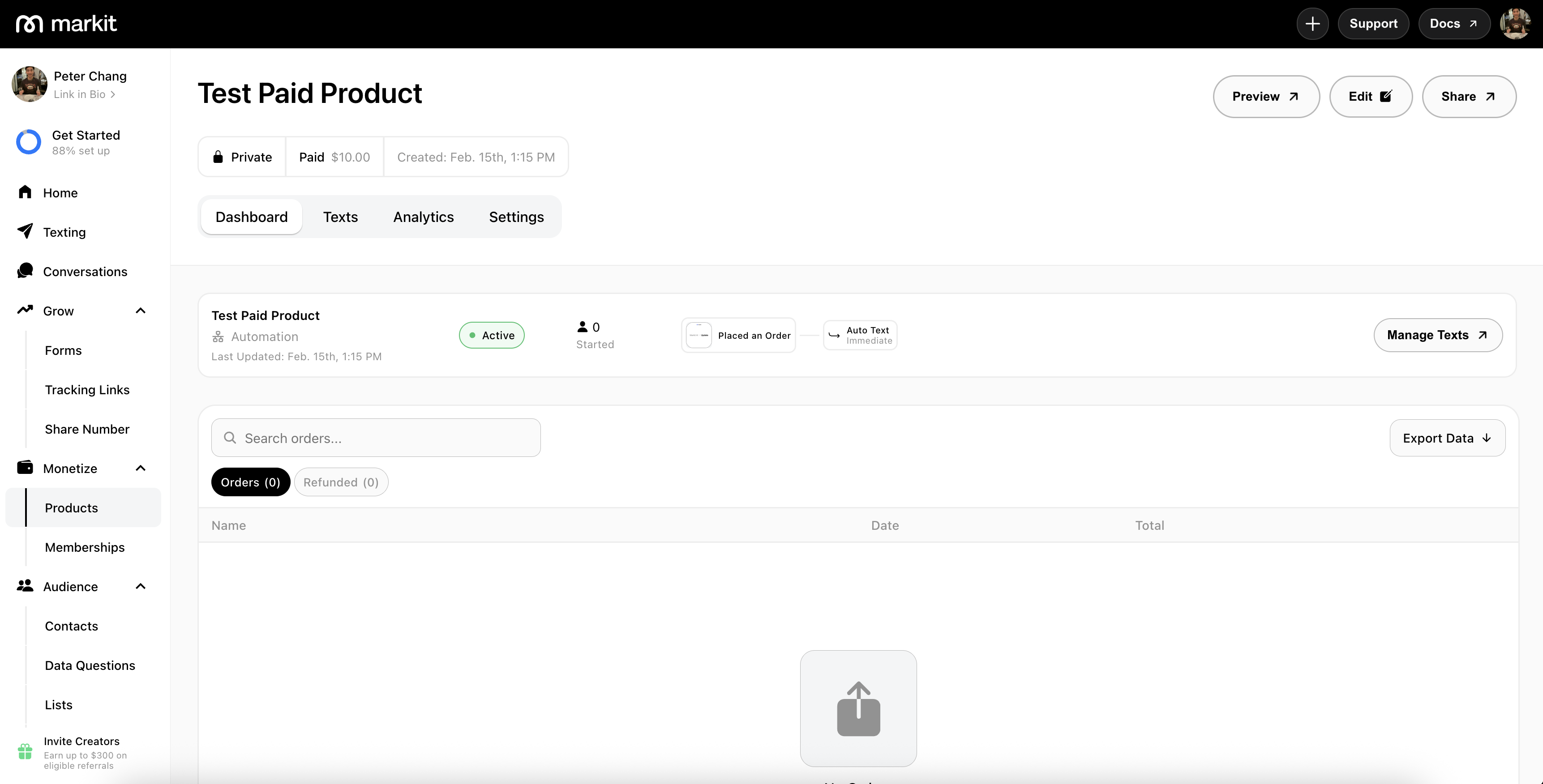The image size is (1543, 784).
Task: Collapse the Grow sidebar section
Action: [141, 311]
